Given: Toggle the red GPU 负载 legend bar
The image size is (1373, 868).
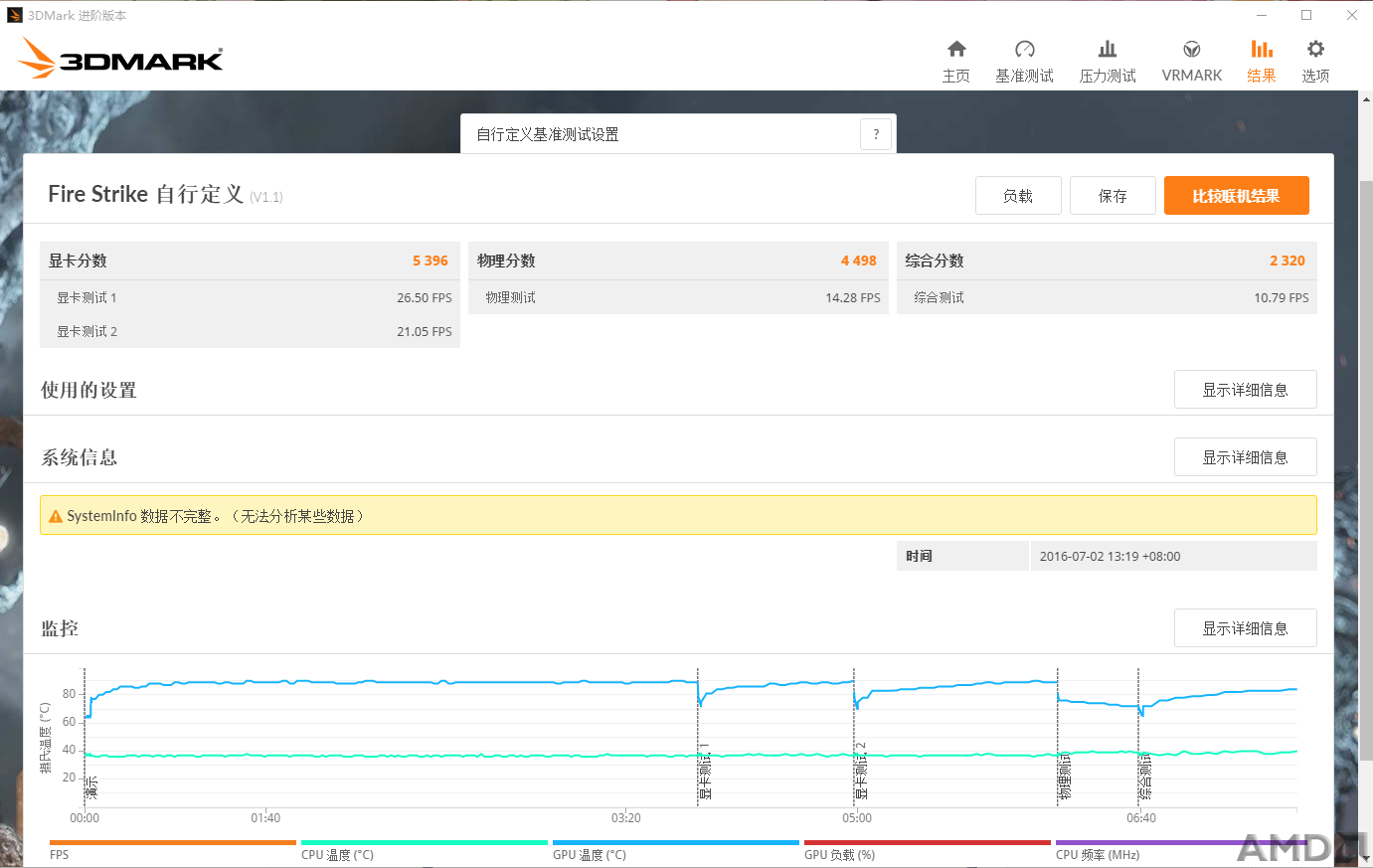Looking at the screenshot, I should 928,843.
